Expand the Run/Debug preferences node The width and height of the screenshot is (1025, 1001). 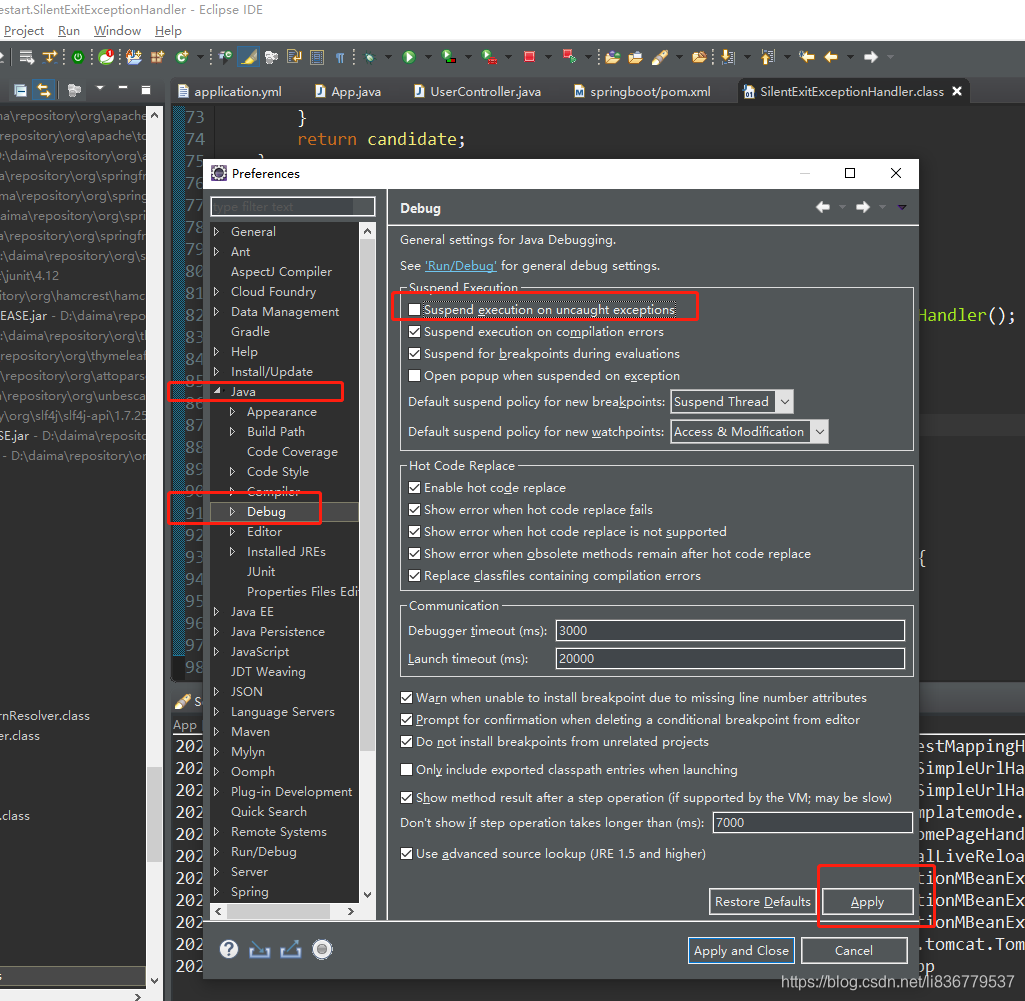pos(217,852)
